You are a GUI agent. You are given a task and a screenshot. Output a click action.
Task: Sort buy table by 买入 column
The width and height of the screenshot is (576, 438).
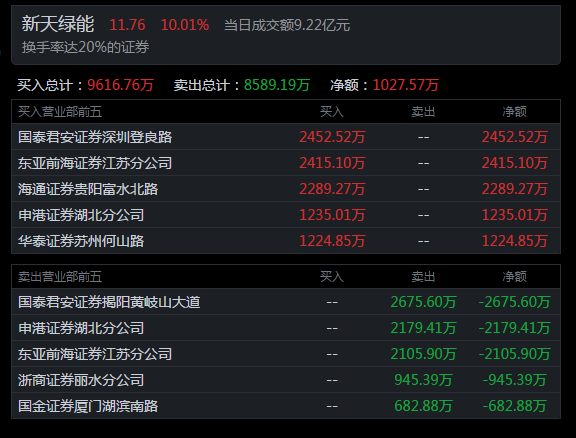(x=332, y=111)
